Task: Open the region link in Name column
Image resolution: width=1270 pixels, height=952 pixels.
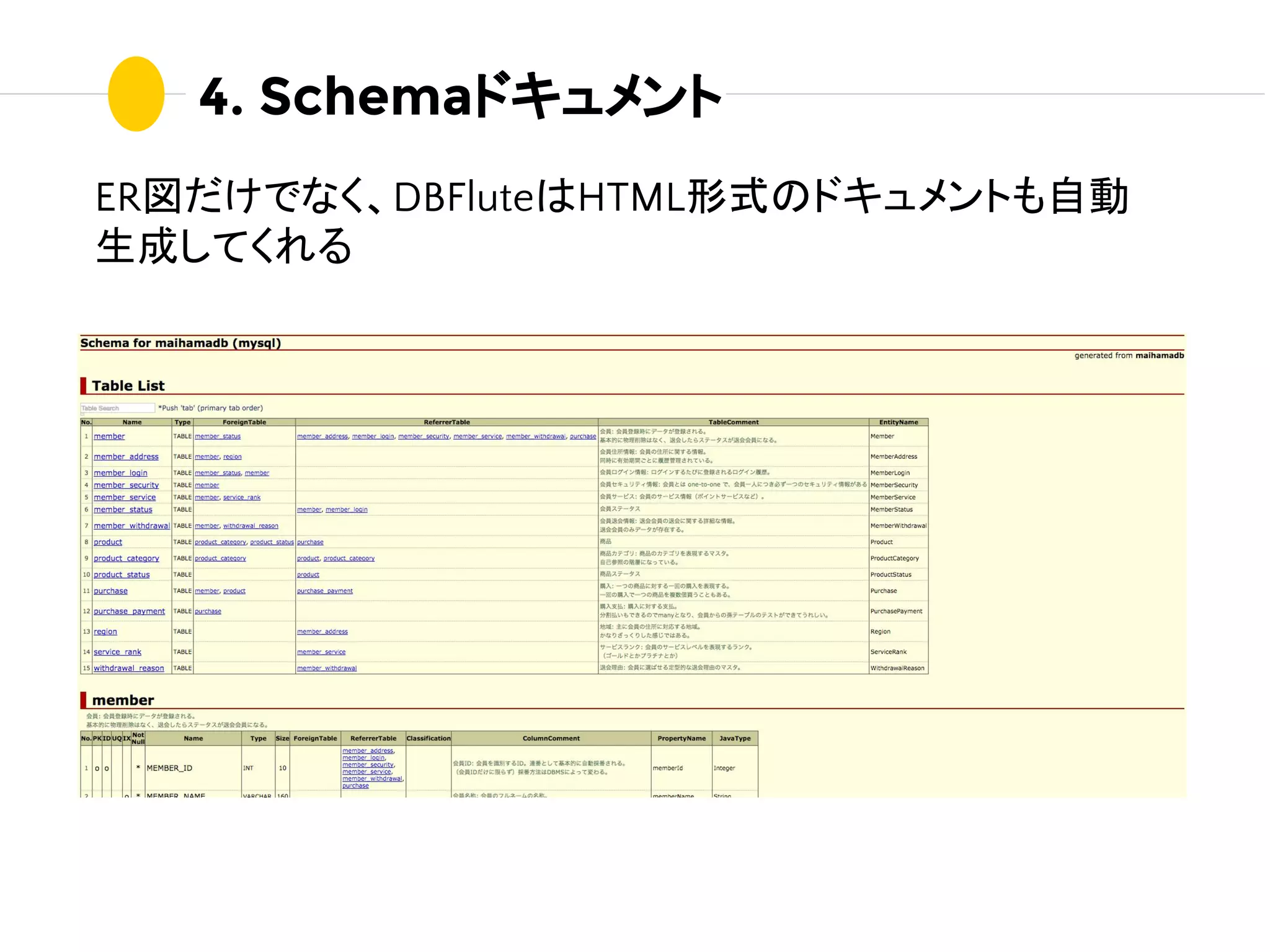Action: (x=105, y=632)
